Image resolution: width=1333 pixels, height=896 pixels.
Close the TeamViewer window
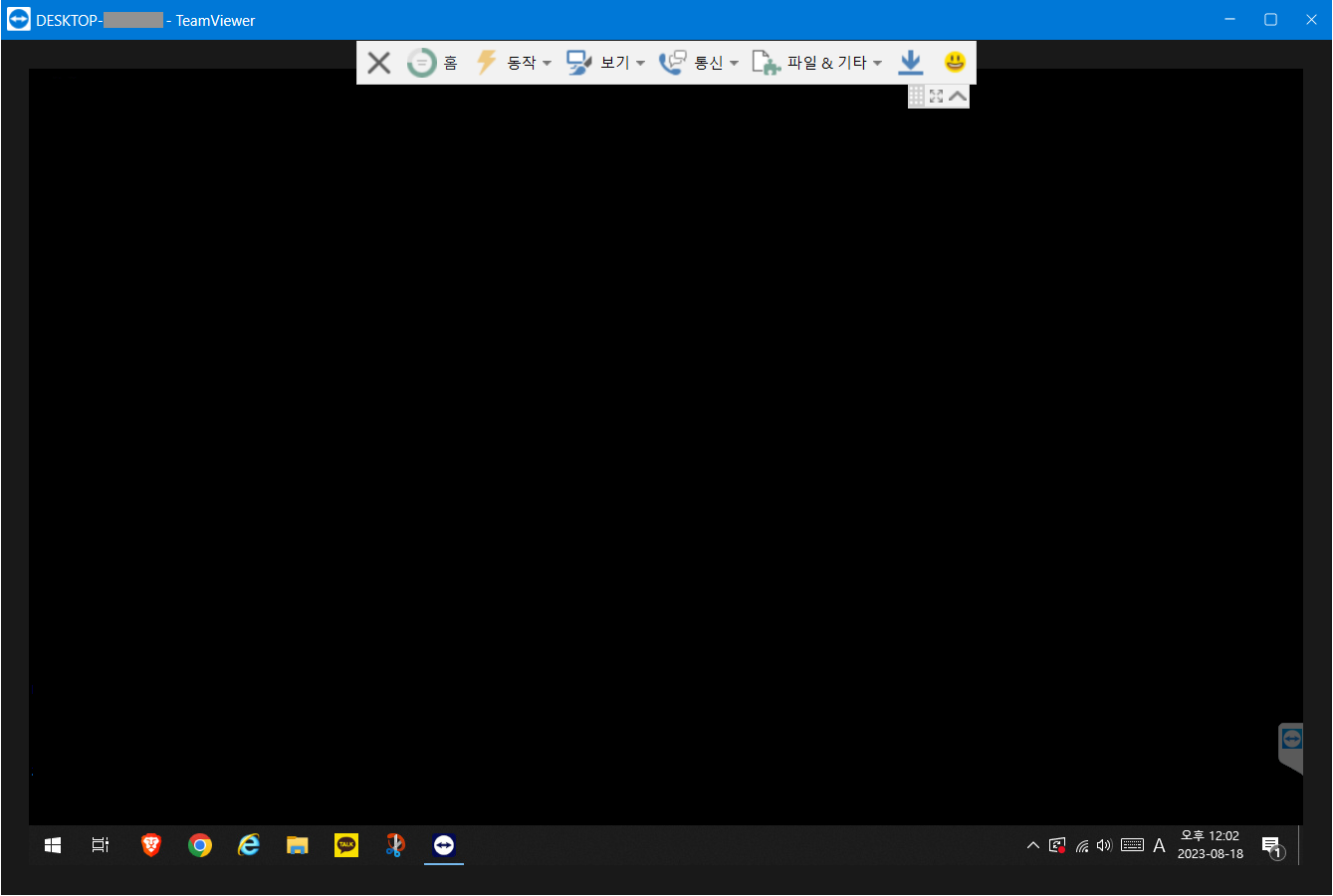click(1311, 20)
